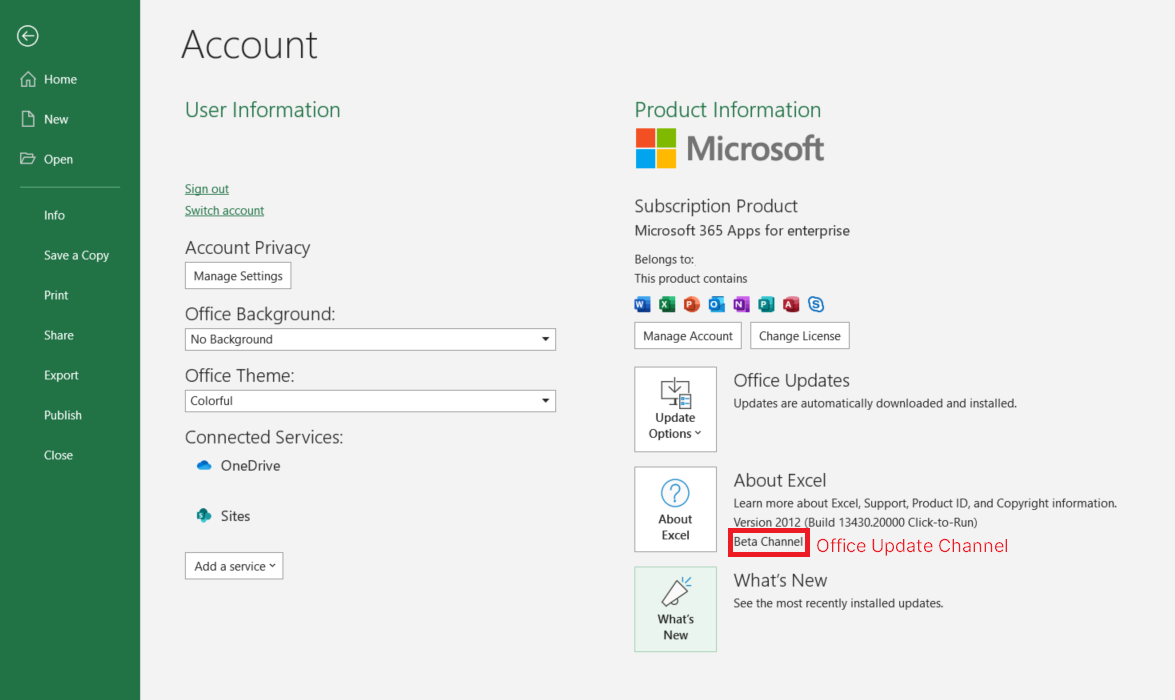Open Update Options dropdown button

675,409
